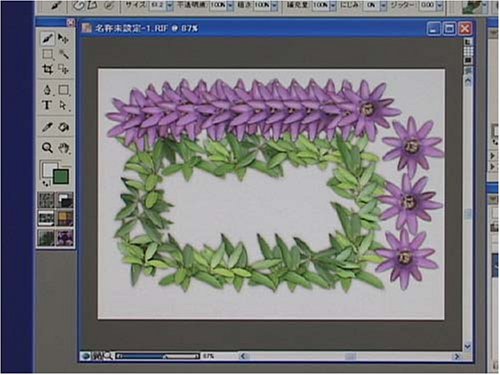Select the Brush tool in the toolbox
The width and height of the screenshot is (500, 375).
click(x=47, y=38)
